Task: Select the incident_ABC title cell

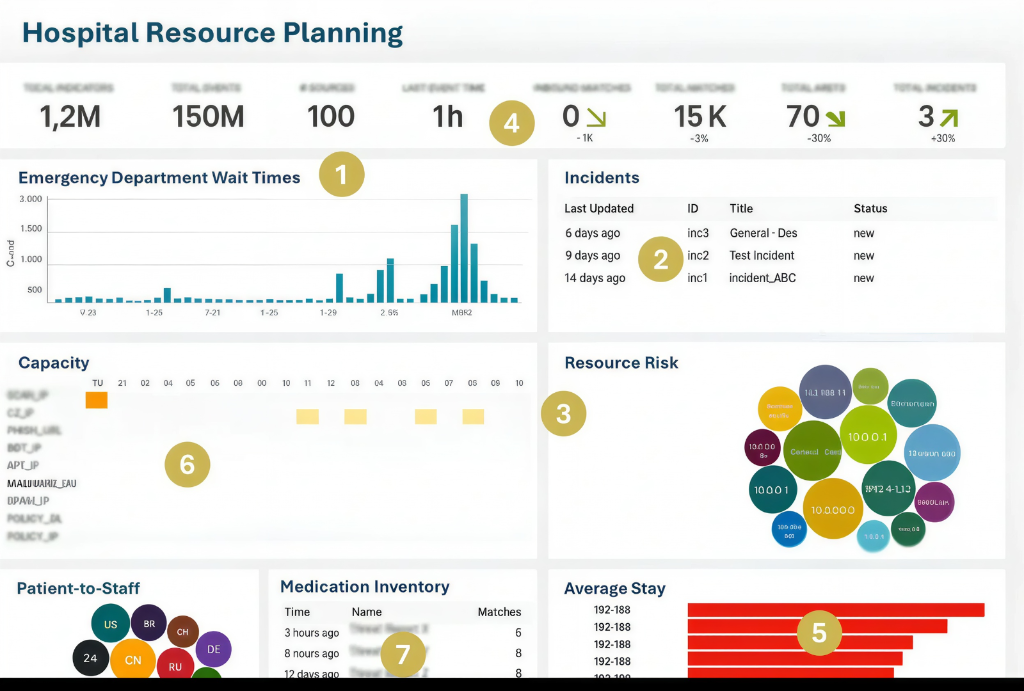Action: [762, 278]
